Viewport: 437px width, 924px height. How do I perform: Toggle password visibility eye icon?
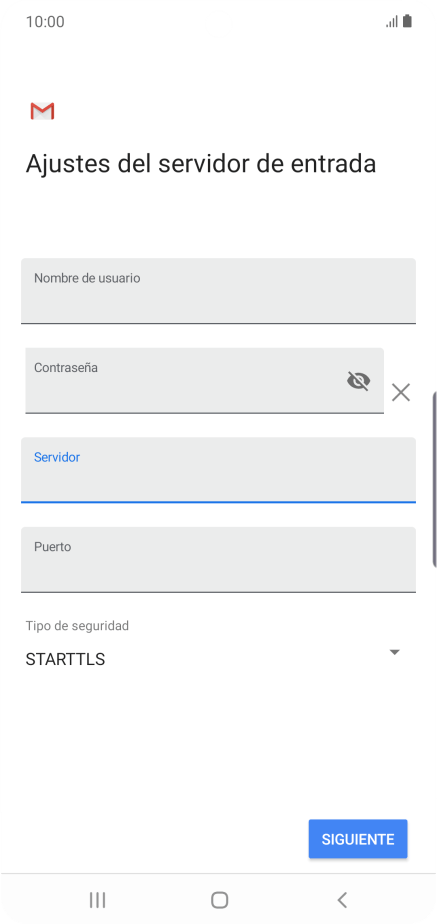coord(358,381)
